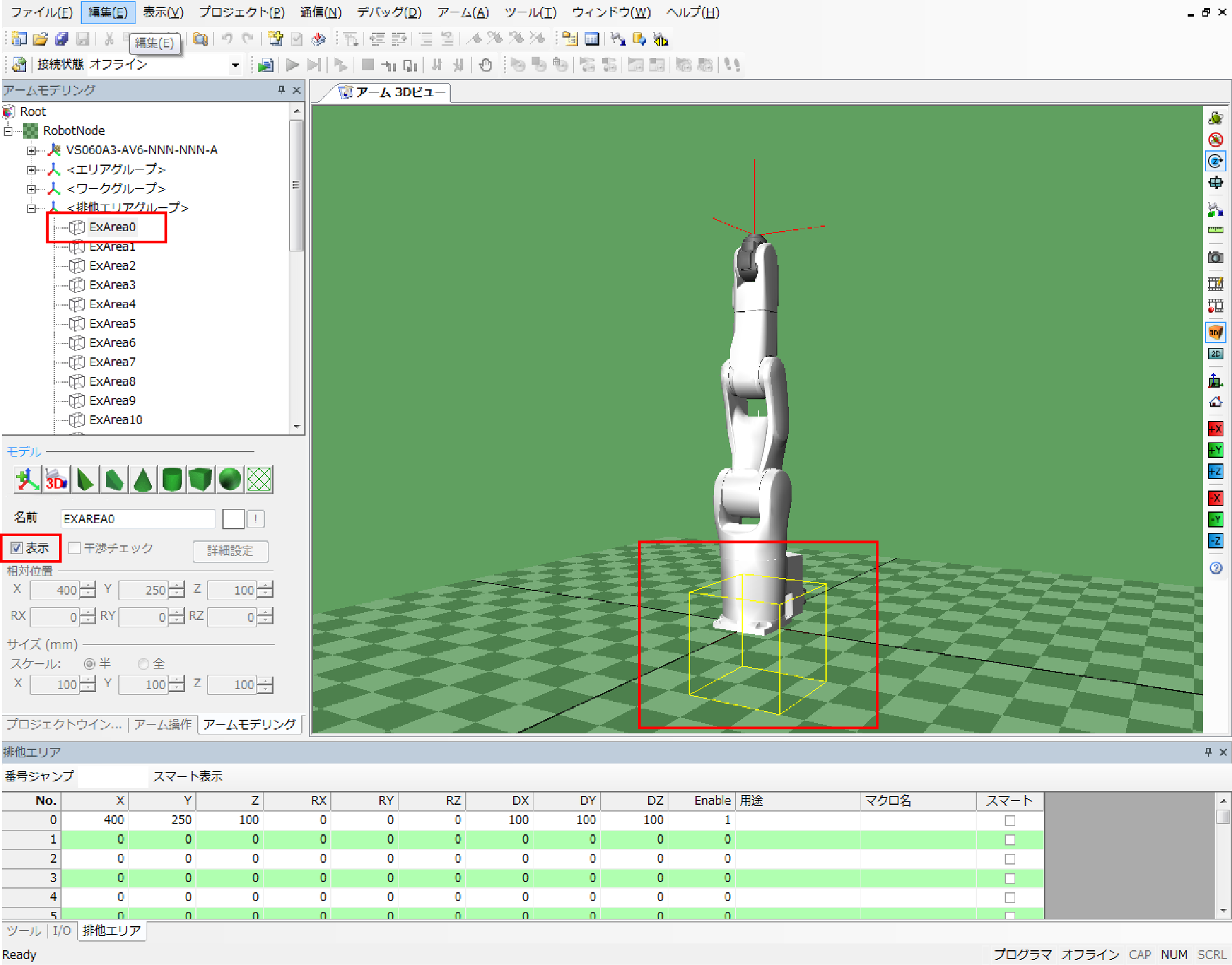The image size is (1232, 965).
Task: Click the camera snapshot icon
Action: 1215,257
